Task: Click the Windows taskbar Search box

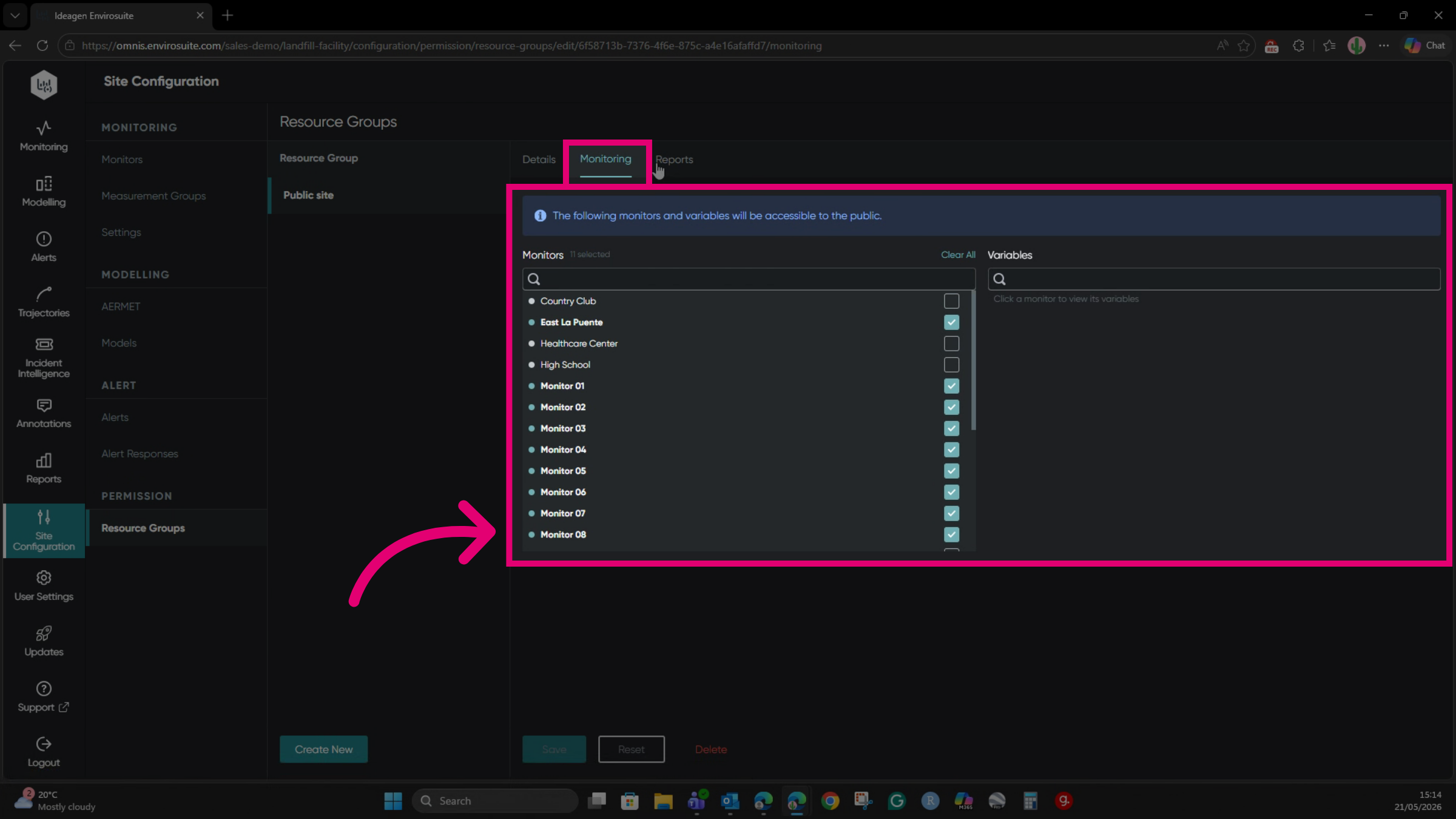Action: point(494,801)
